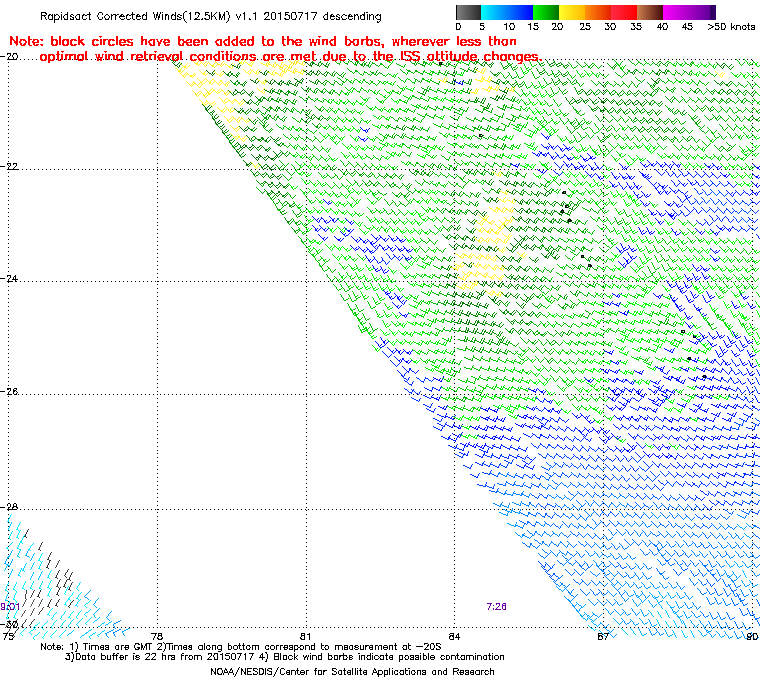760x688 pixels.
Task: Click the 'Times are GMT' footnote line
Action: click(240, 647)
